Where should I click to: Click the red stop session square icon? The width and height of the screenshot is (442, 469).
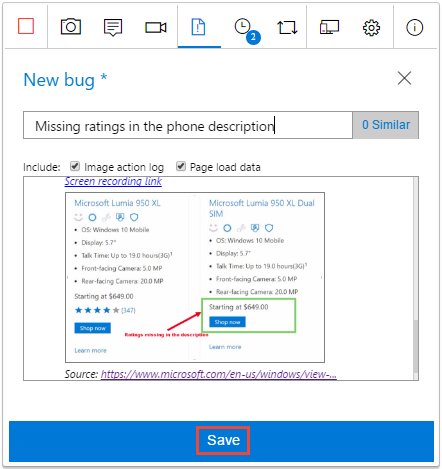tap(26, 26)
